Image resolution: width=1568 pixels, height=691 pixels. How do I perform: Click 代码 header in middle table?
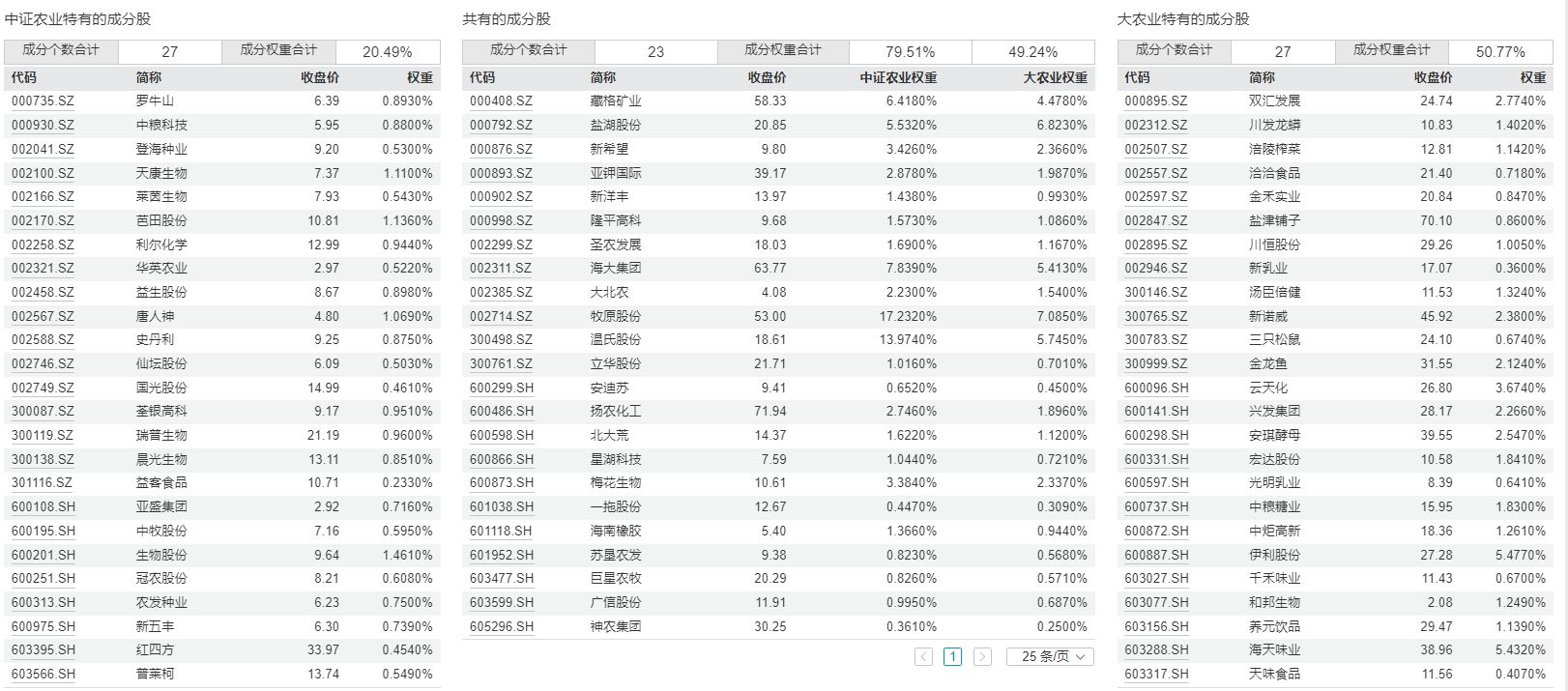click(482, 77)
